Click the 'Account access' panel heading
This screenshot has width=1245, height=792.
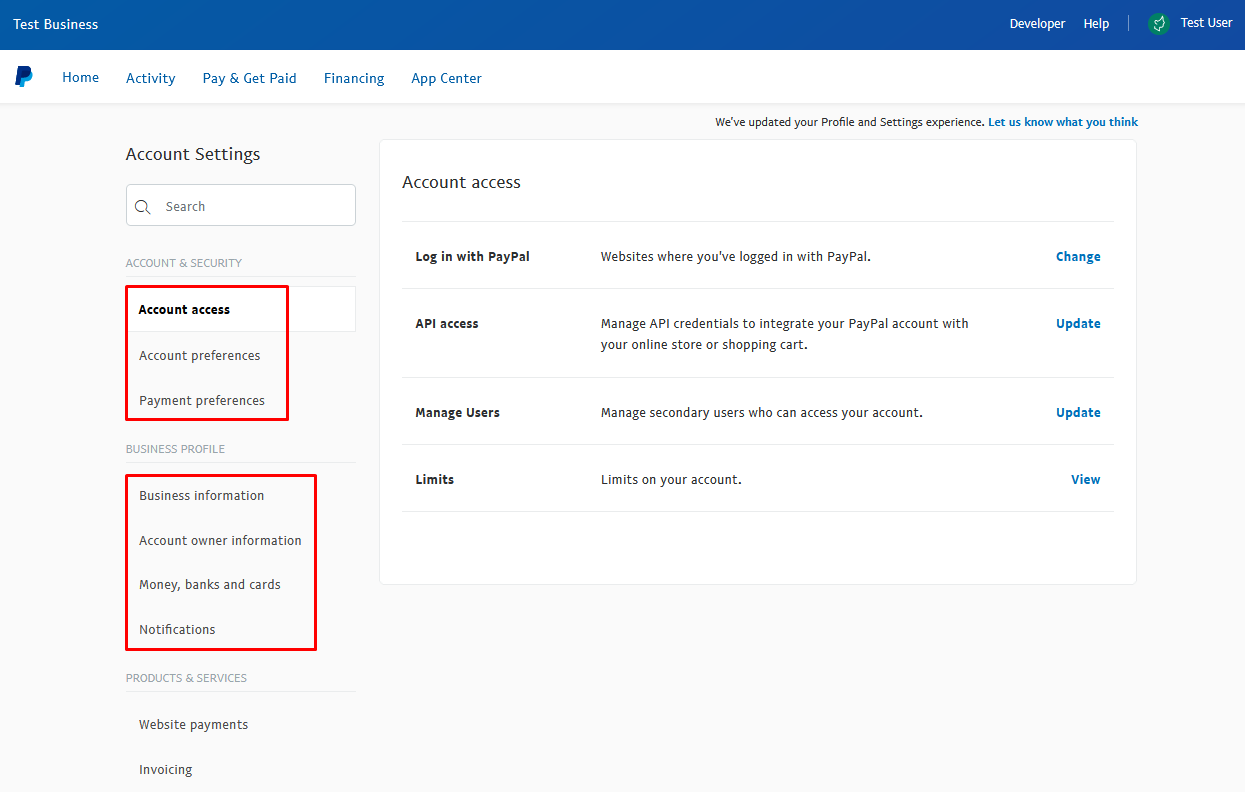point(461,182)
